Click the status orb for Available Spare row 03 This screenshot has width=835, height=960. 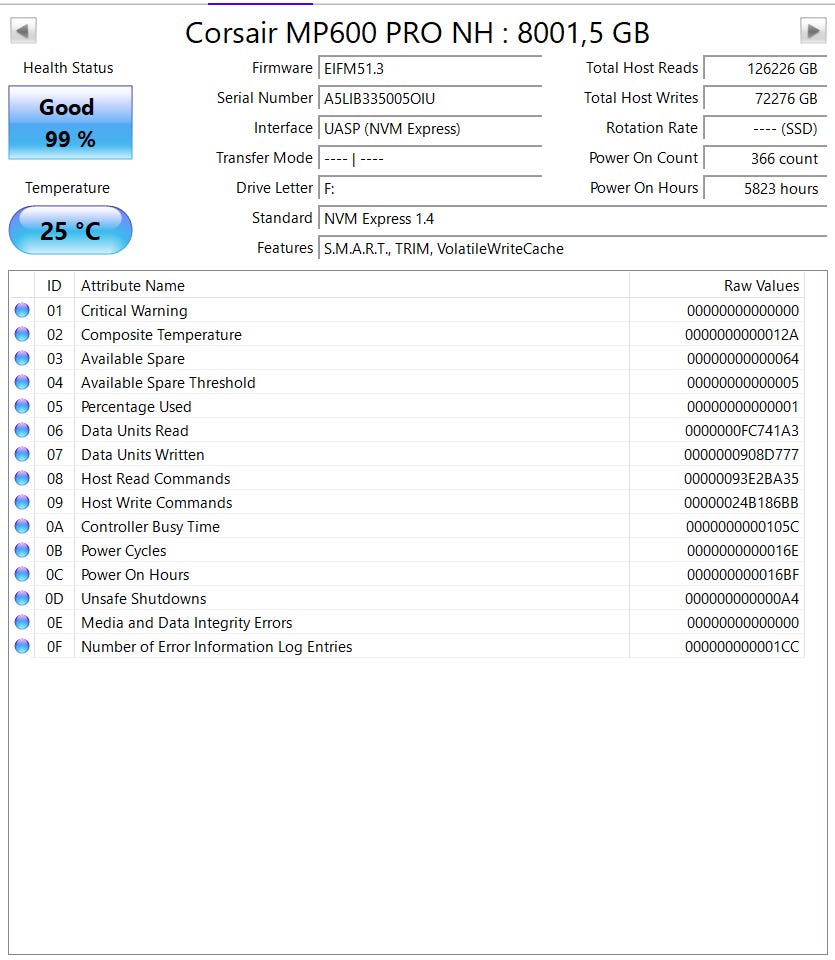[22, 358]
